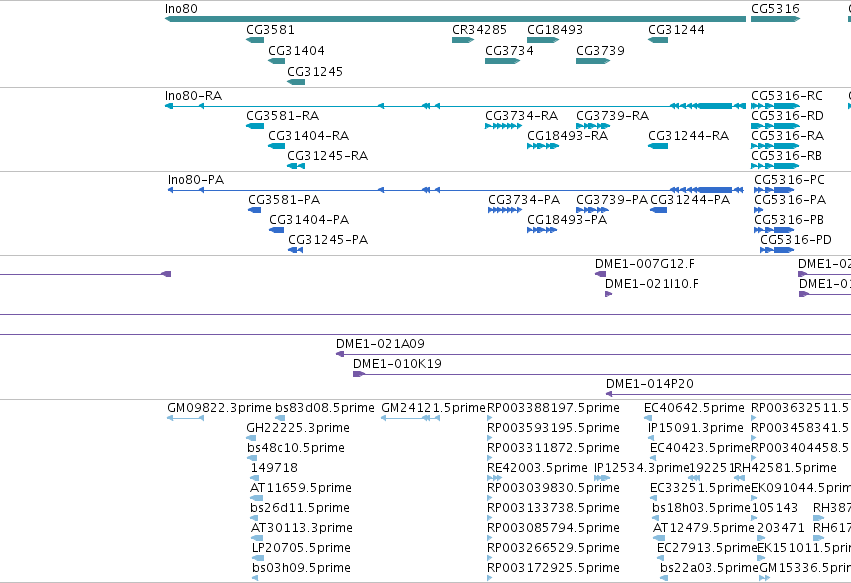Click the AT12479.5prime EST label
This screenshot has height=583, width=851.
point(703,528)
